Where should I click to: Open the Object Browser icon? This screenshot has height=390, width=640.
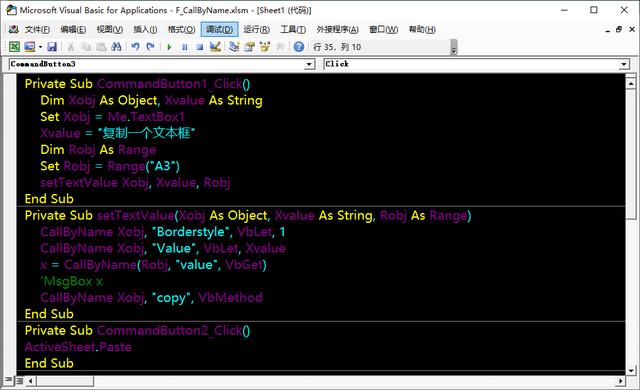(x=264, y=47)
